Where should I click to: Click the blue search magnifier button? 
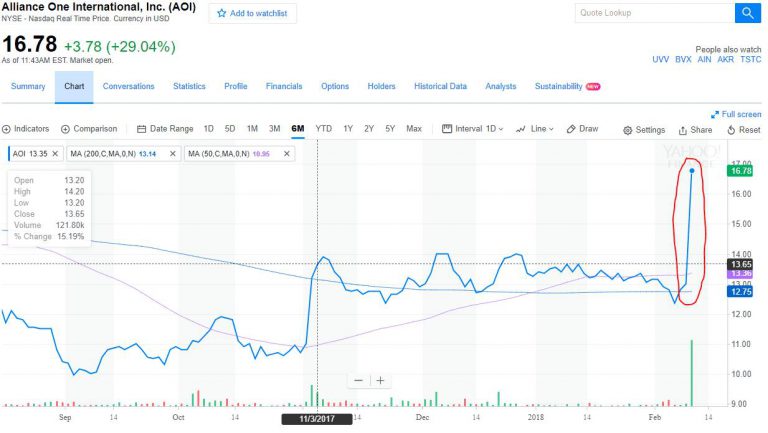[x=748, y=13]
